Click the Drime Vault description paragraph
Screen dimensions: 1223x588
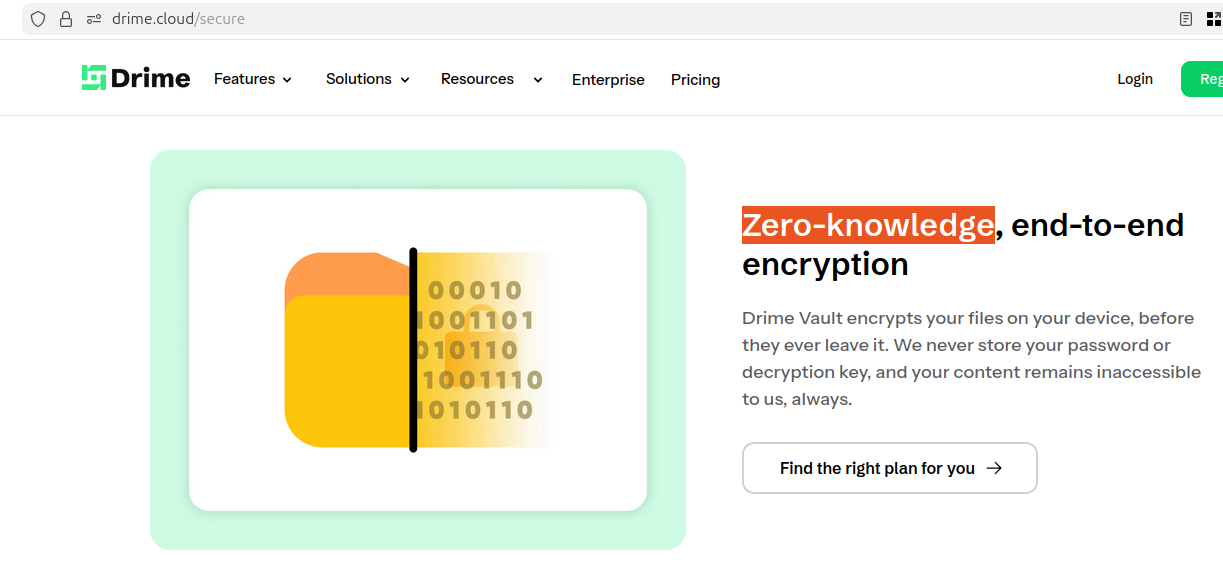point(970,358)
